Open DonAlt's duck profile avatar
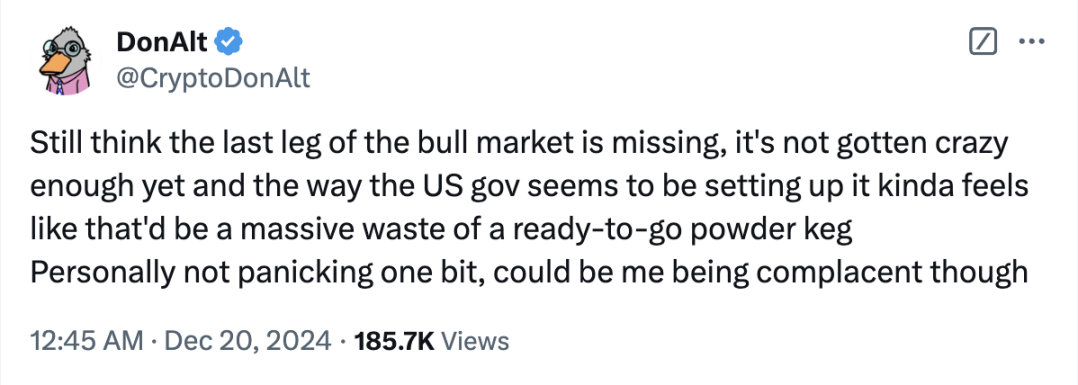The width and height of the screenshot is (1078, 385). point(66,62)
